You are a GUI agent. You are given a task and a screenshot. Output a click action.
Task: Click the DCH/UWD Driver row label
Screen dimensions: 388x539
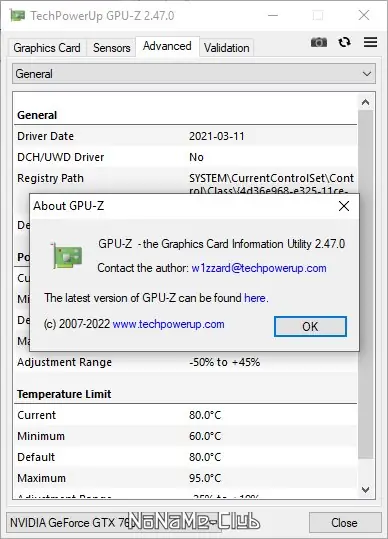click(60, 157)
